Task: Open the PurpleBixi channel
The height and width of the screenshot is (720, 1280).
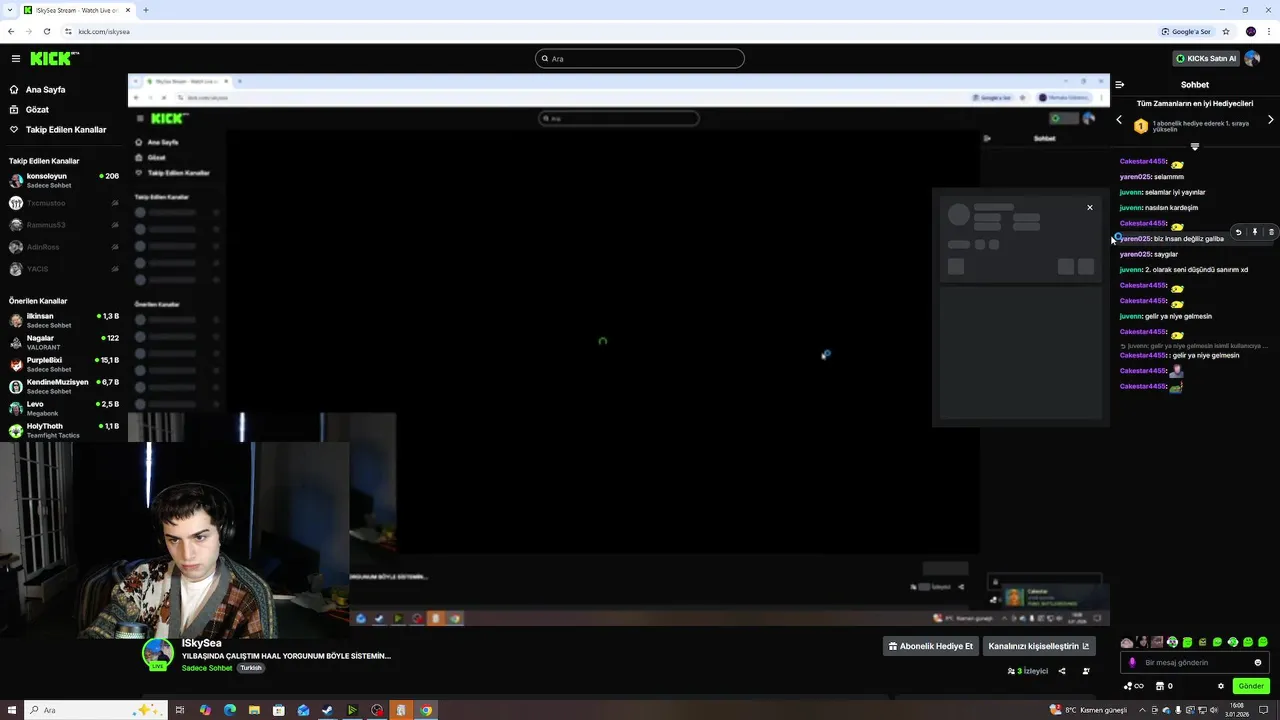Action: click(x=64, y=364)
